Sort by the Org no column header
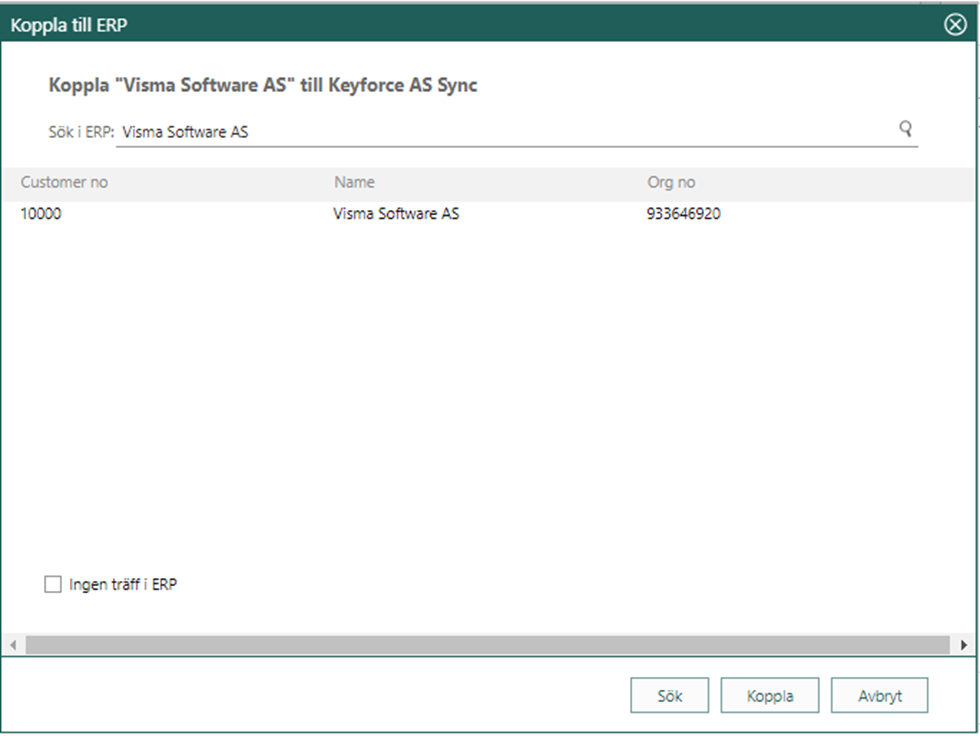The image size is (980, 736). coord(671,182)
